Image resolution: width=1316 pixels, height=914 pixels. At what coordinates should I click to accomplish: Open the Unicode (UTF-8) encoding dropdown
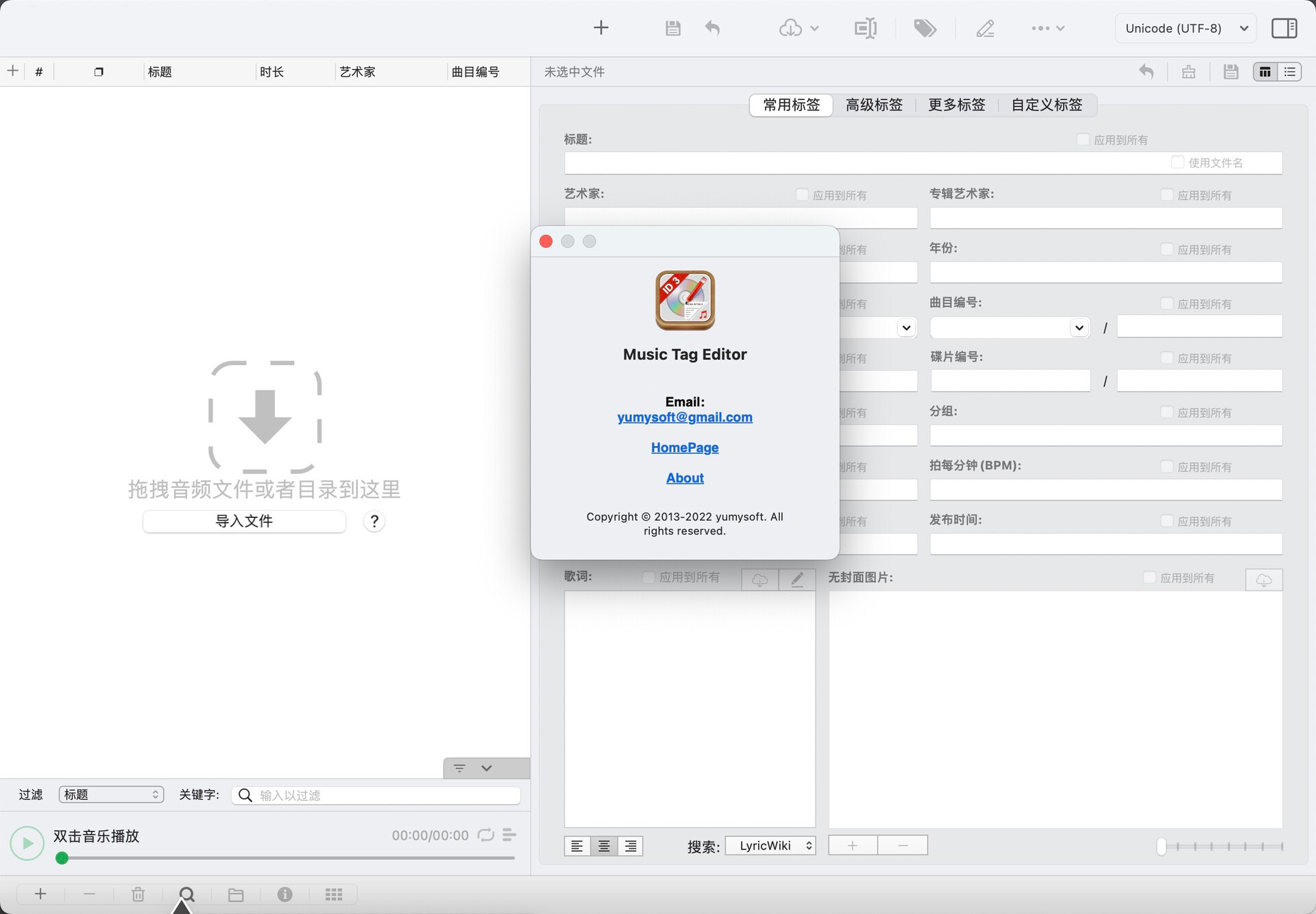[x=1186, y=28]
